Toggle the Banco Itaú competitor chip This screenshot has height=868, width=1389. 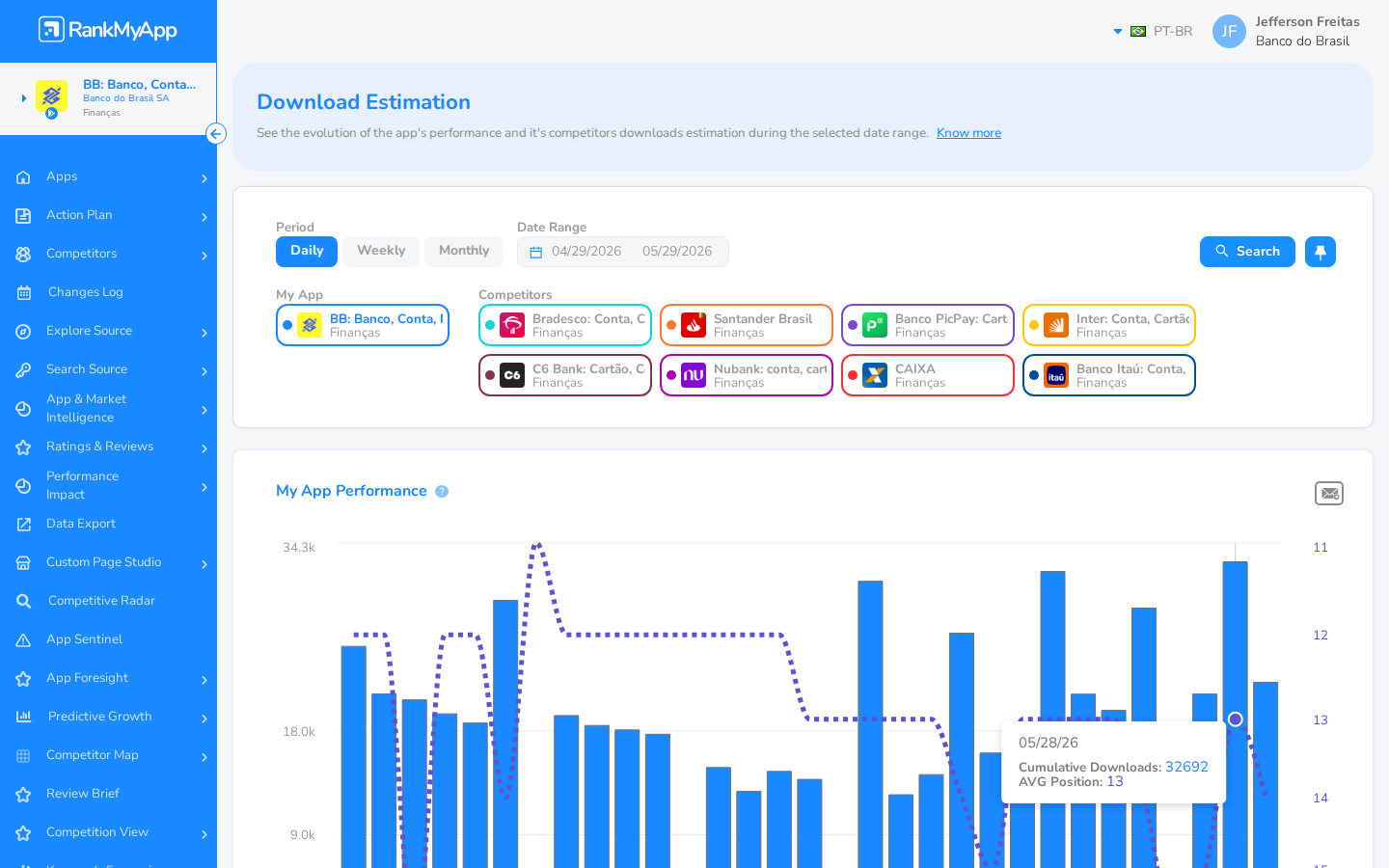(1109, 375)
